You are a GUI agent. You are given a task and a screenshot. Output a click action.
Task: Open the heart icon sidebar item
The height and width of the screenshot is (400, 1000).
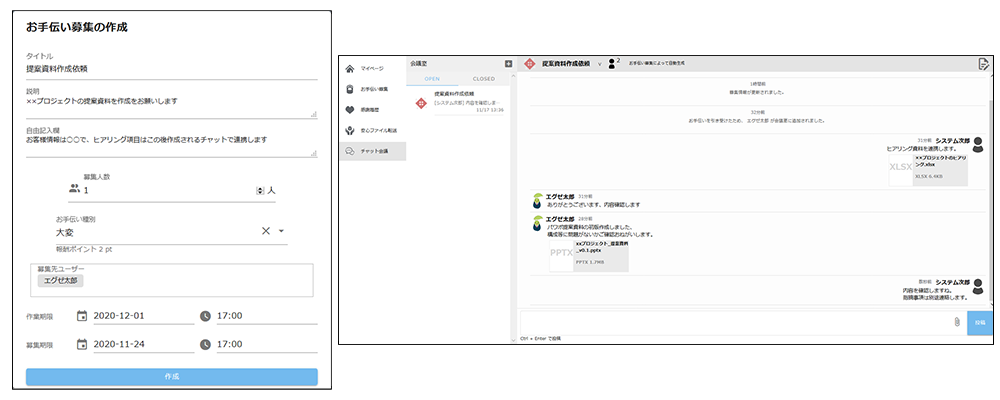click(372, 110)
